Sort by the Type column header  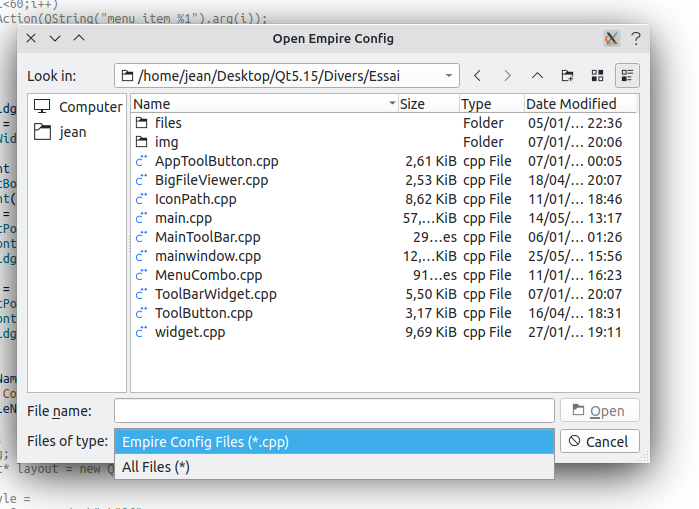[x=492, y=104]
